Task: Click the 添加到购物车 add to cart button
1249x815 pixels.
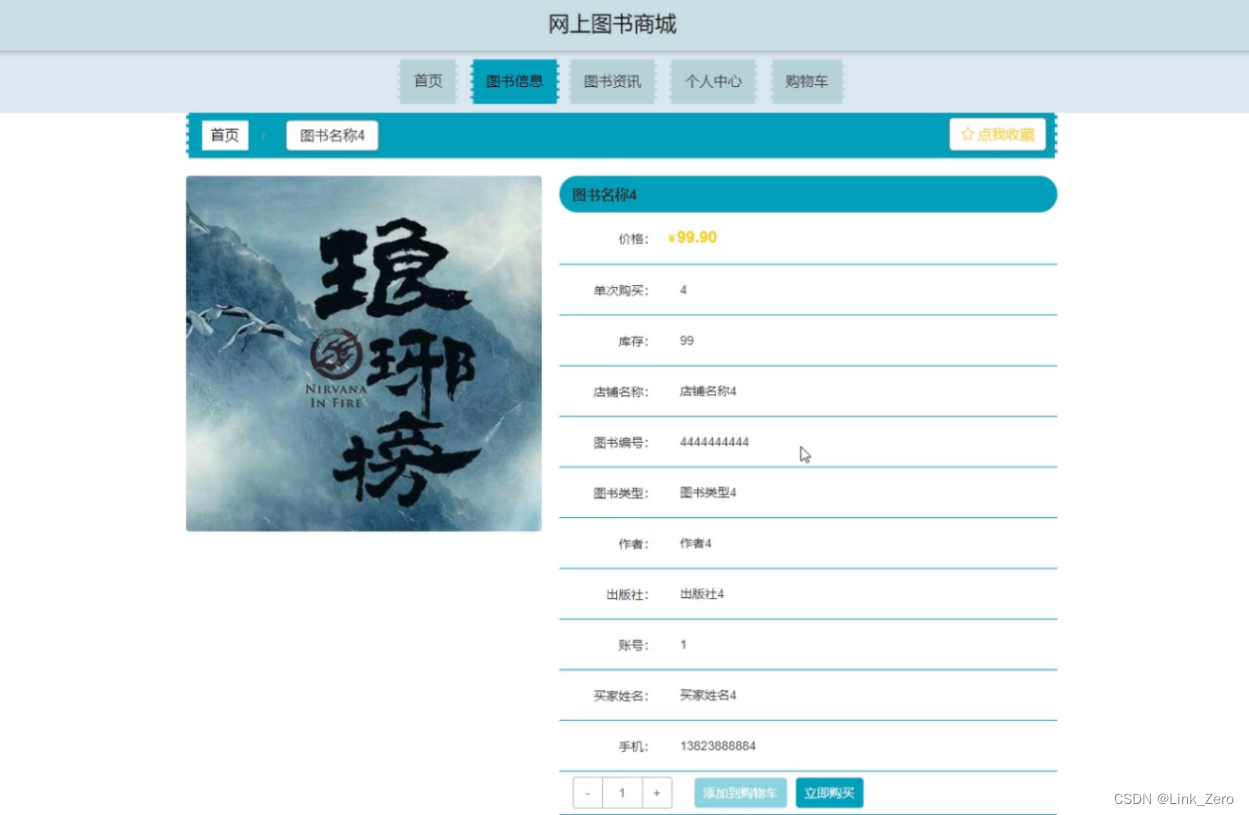Action: (740, 792)
